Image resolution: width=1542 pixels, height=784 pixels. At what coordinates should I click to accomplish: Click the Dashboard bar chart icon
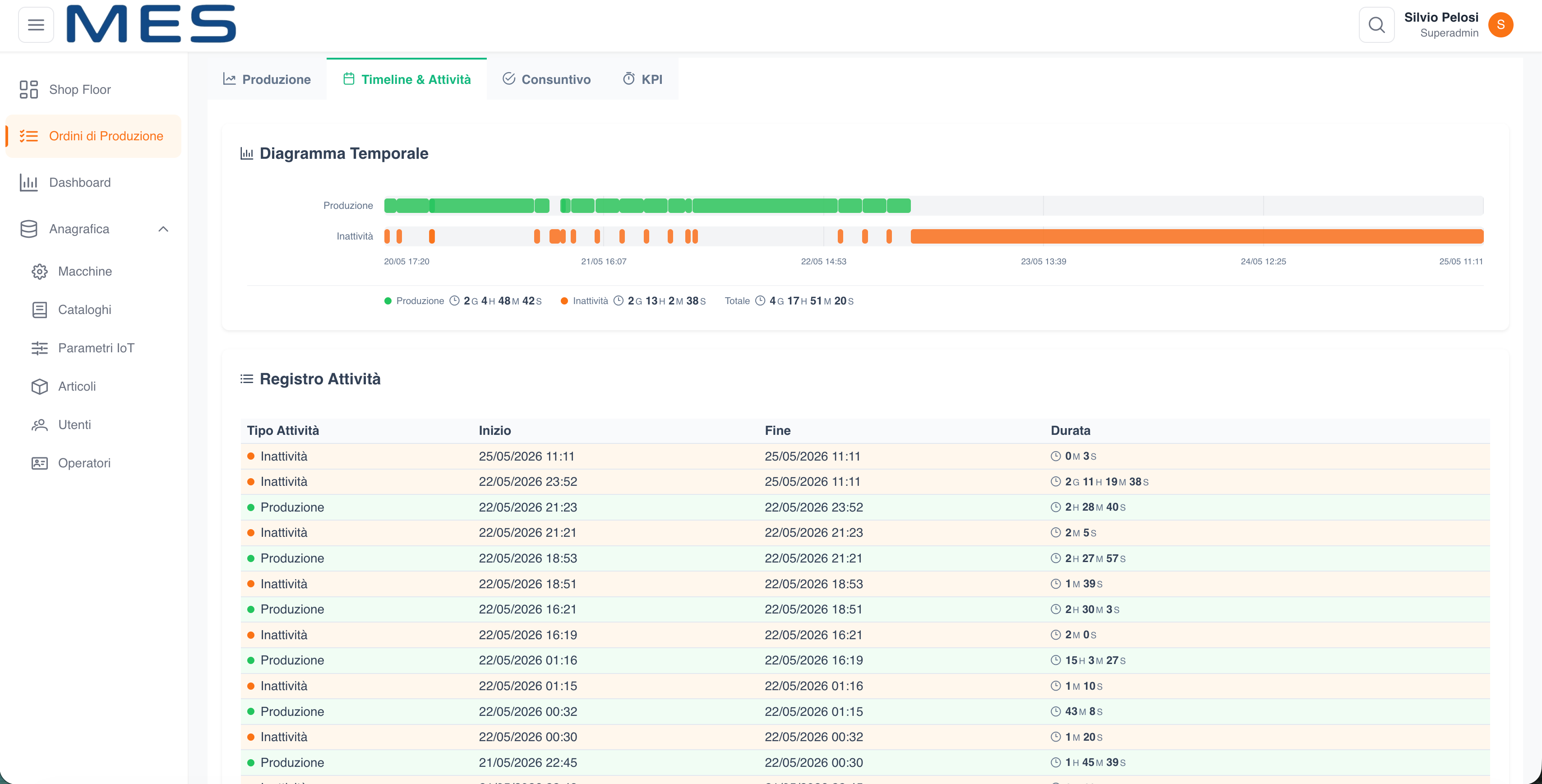point(29,183)
